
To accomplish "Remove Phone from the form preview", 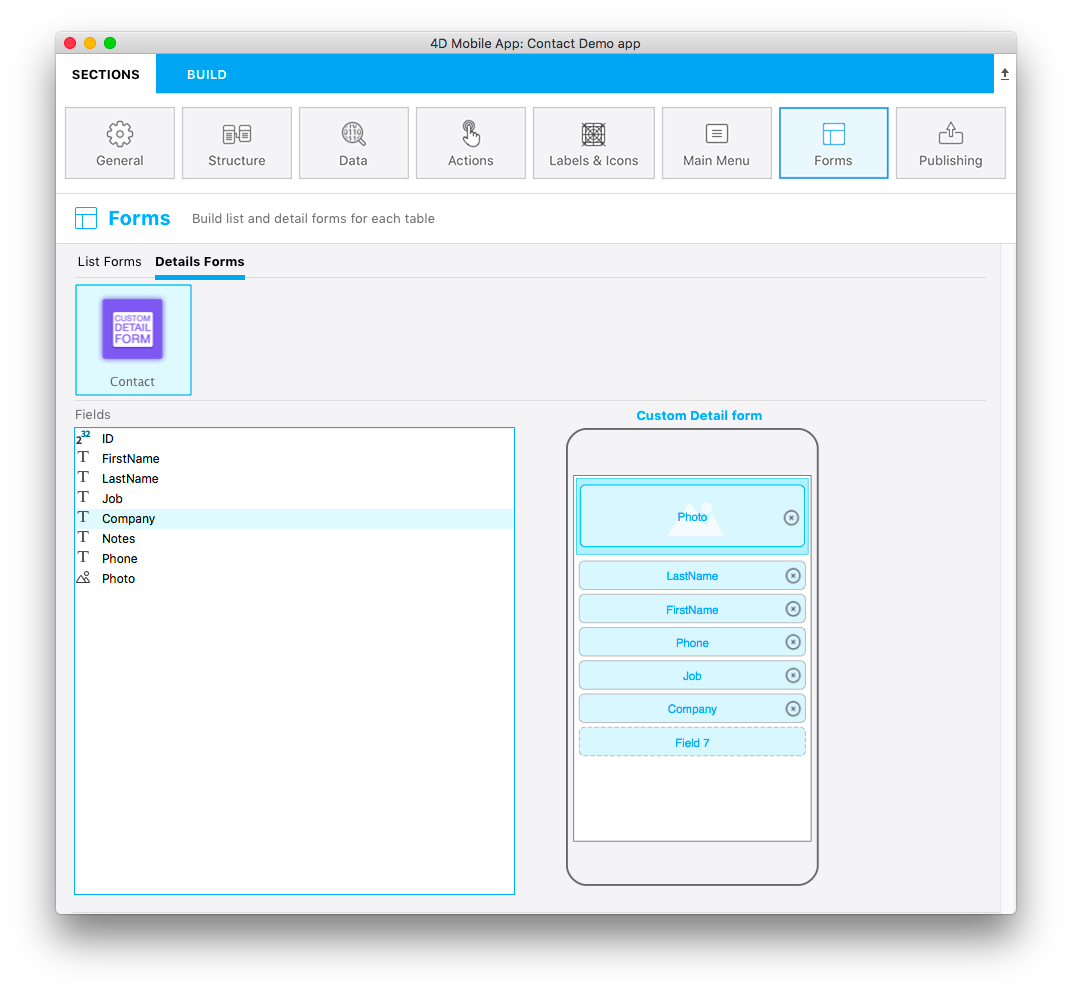I will (793, 642).
